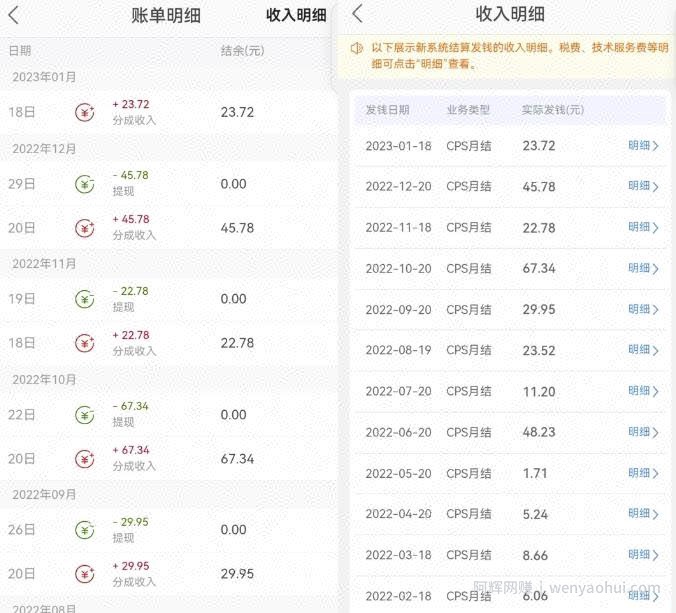Open 明细 for 2022-12-20 payout

(643, 186)
